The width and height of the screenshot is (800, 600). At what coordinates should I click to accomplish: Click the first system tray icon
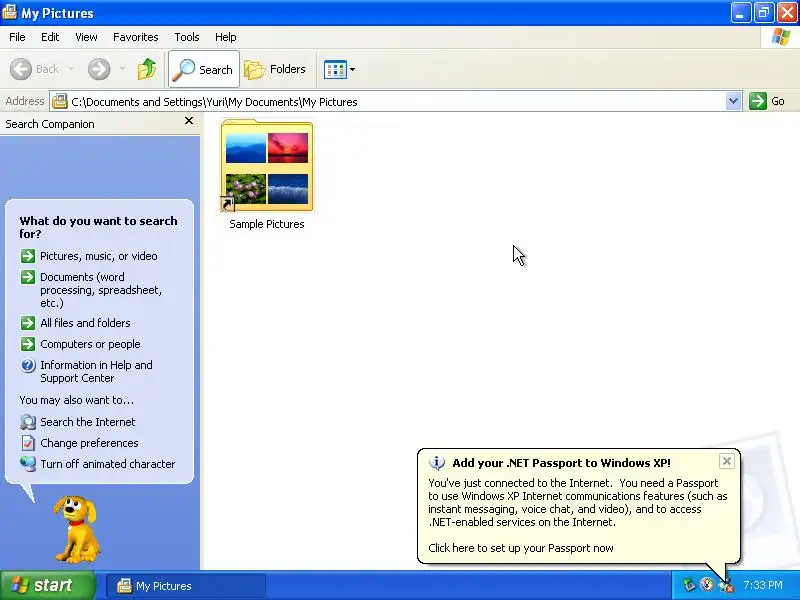tap(689, 585)
